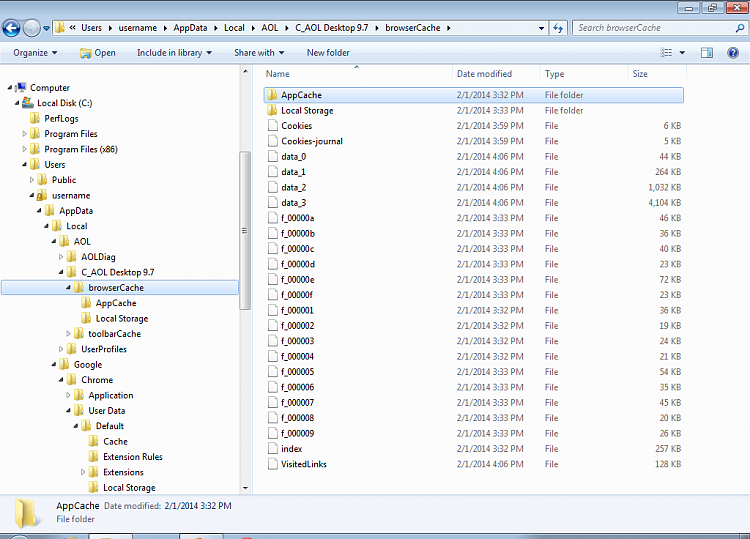The width and height of the screenshot is (750, 539).
Task: Click the navigation pane scroll down arrow
Action: 245,488
